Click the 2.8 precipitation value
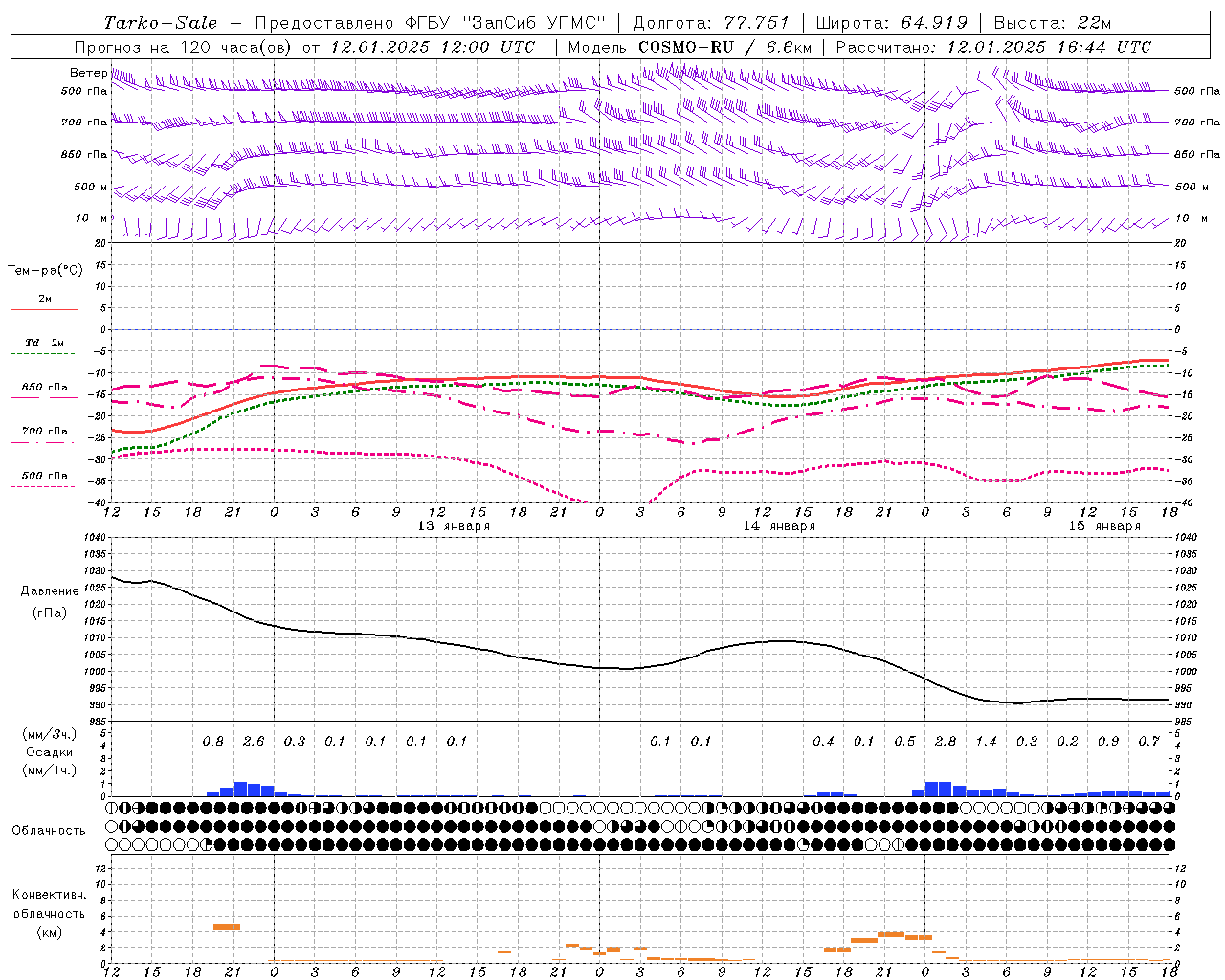Image resolution: width=1225 pixels, height=980 pixels. (946, 742)
